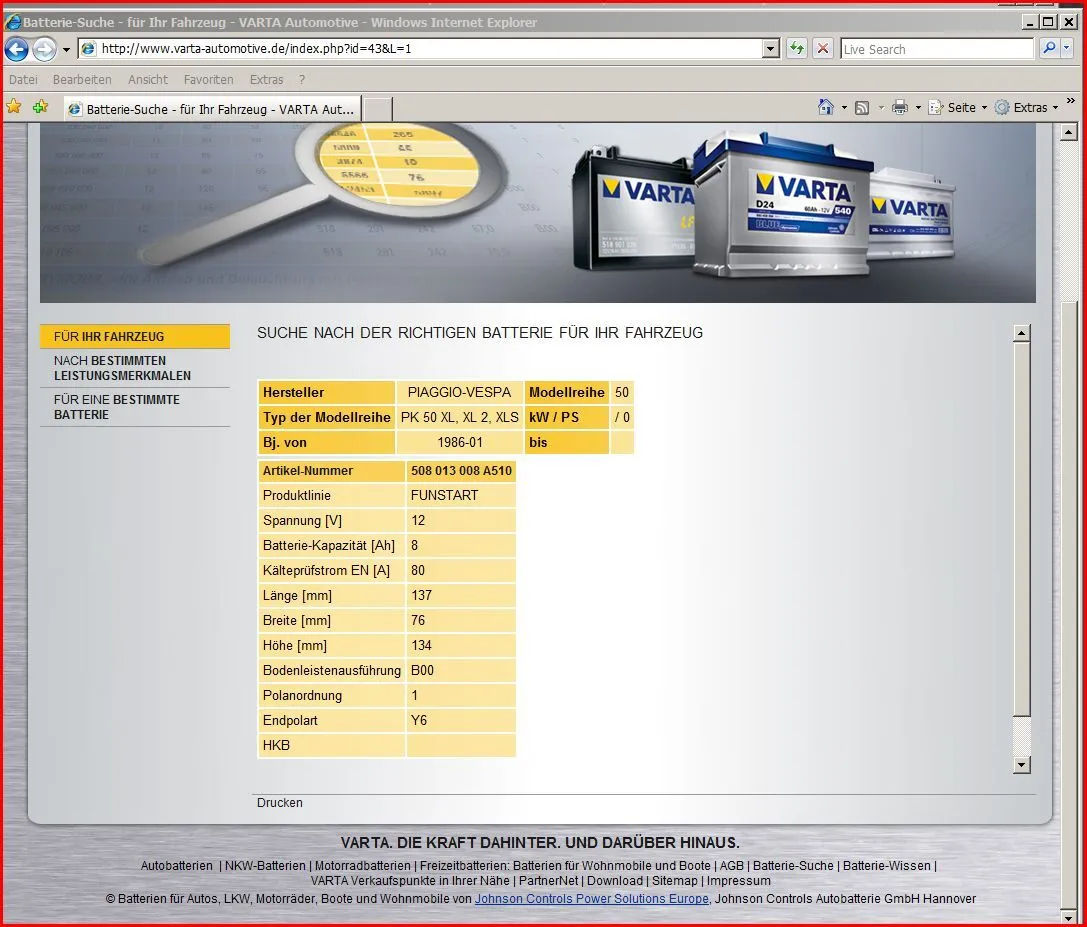
Task: Click the content pane scroll down arrow
Action: pyautogui.click(x=1021, y=765)
